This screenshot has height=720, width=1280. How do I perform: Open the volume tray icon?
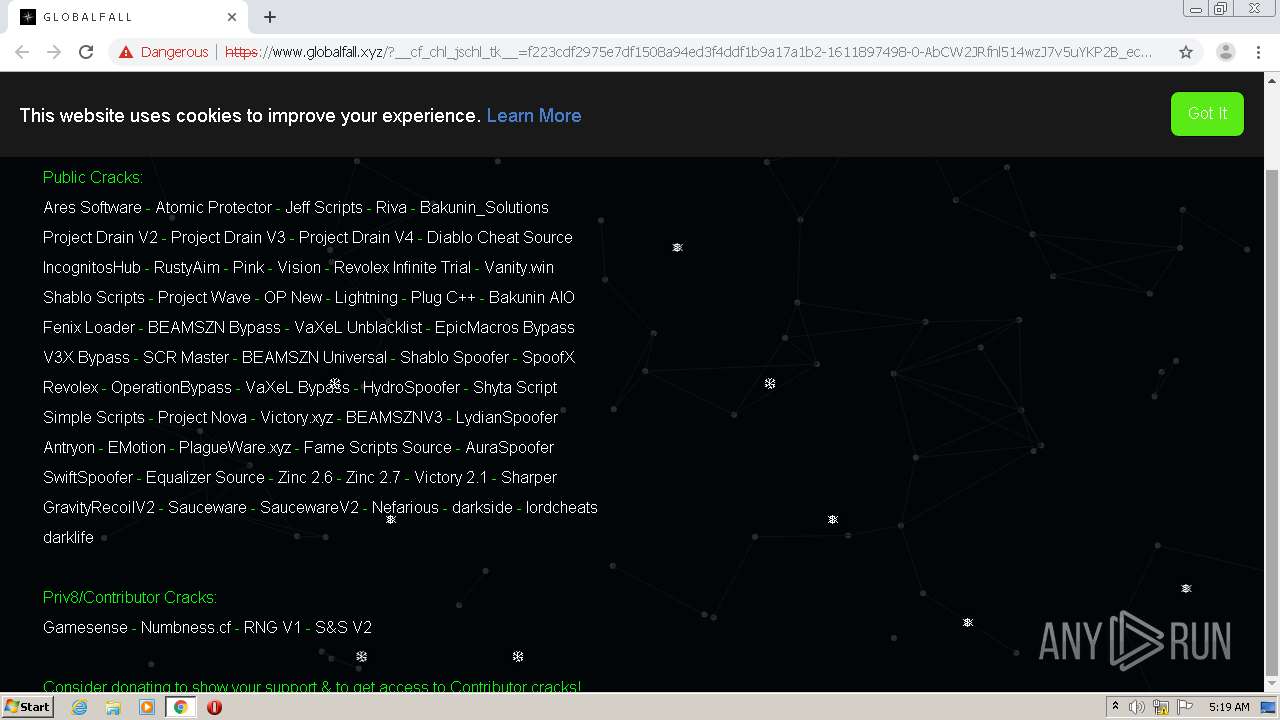coord(1137,707)
